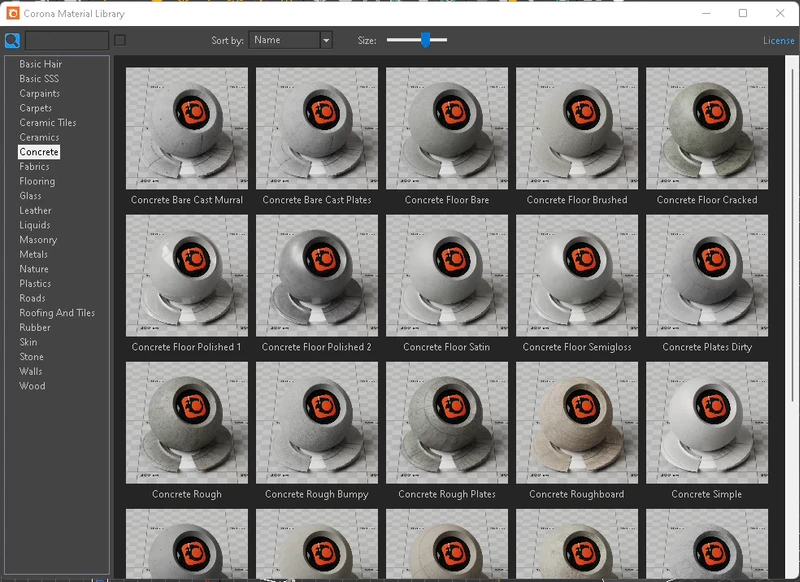This screenshot has height=582, width=800.
Task: Toggle the checkbox beside the search field
Action: coord(120,40)
